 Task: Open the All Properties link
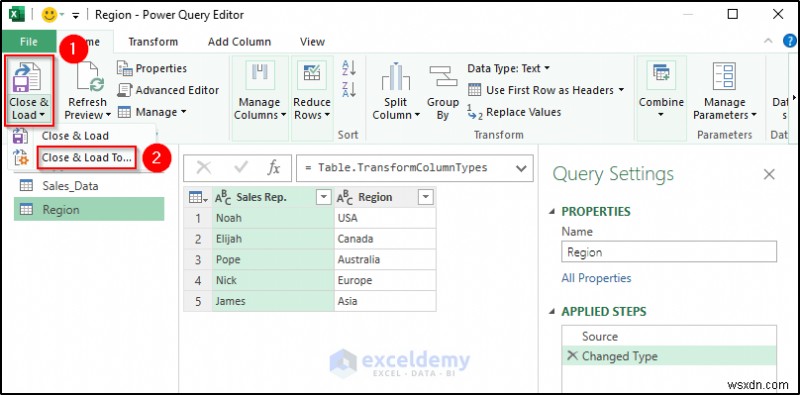[596, 278]
